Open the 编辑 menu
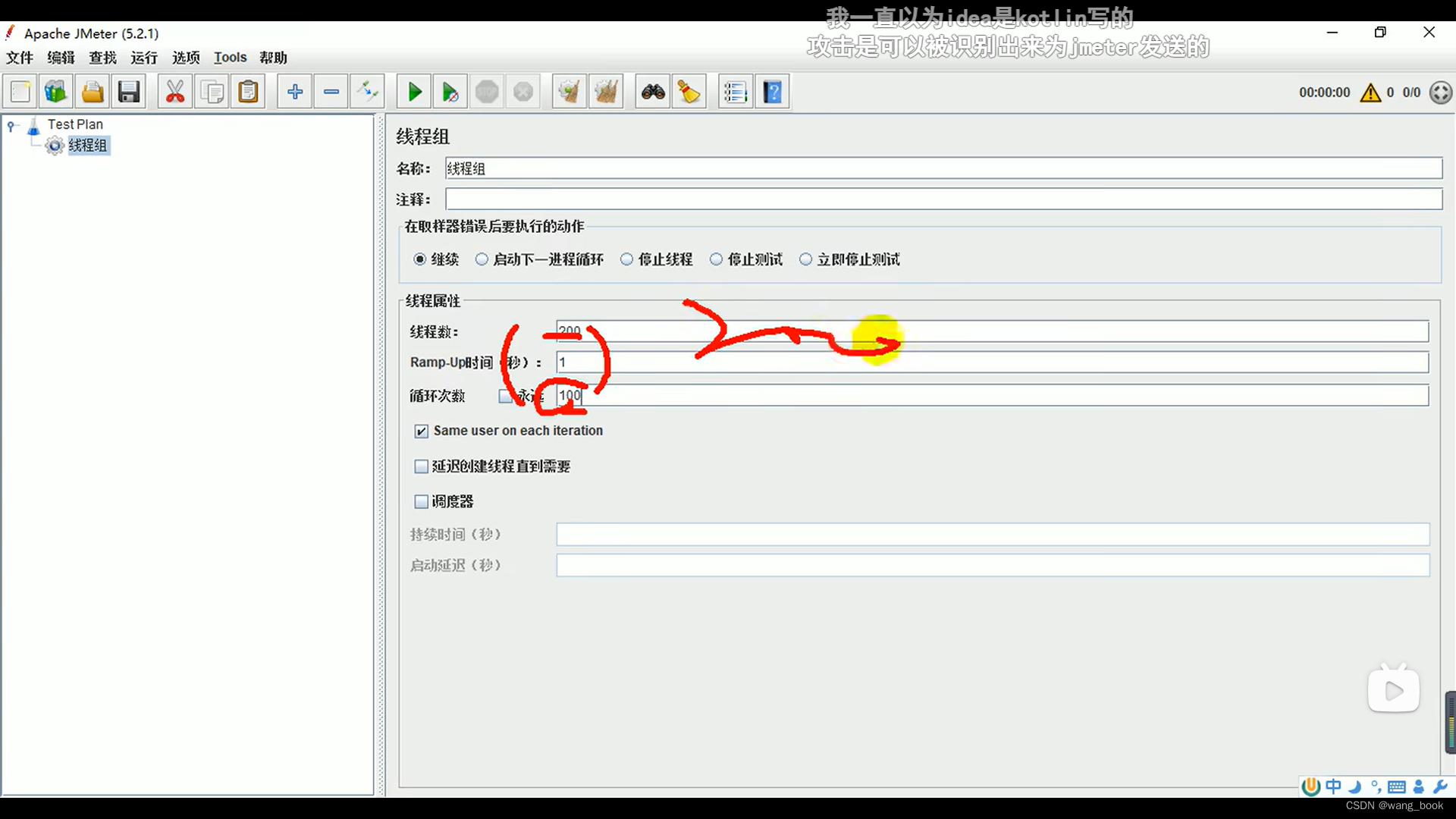The width and height of the screenshot is (1456, 819). 61,58
